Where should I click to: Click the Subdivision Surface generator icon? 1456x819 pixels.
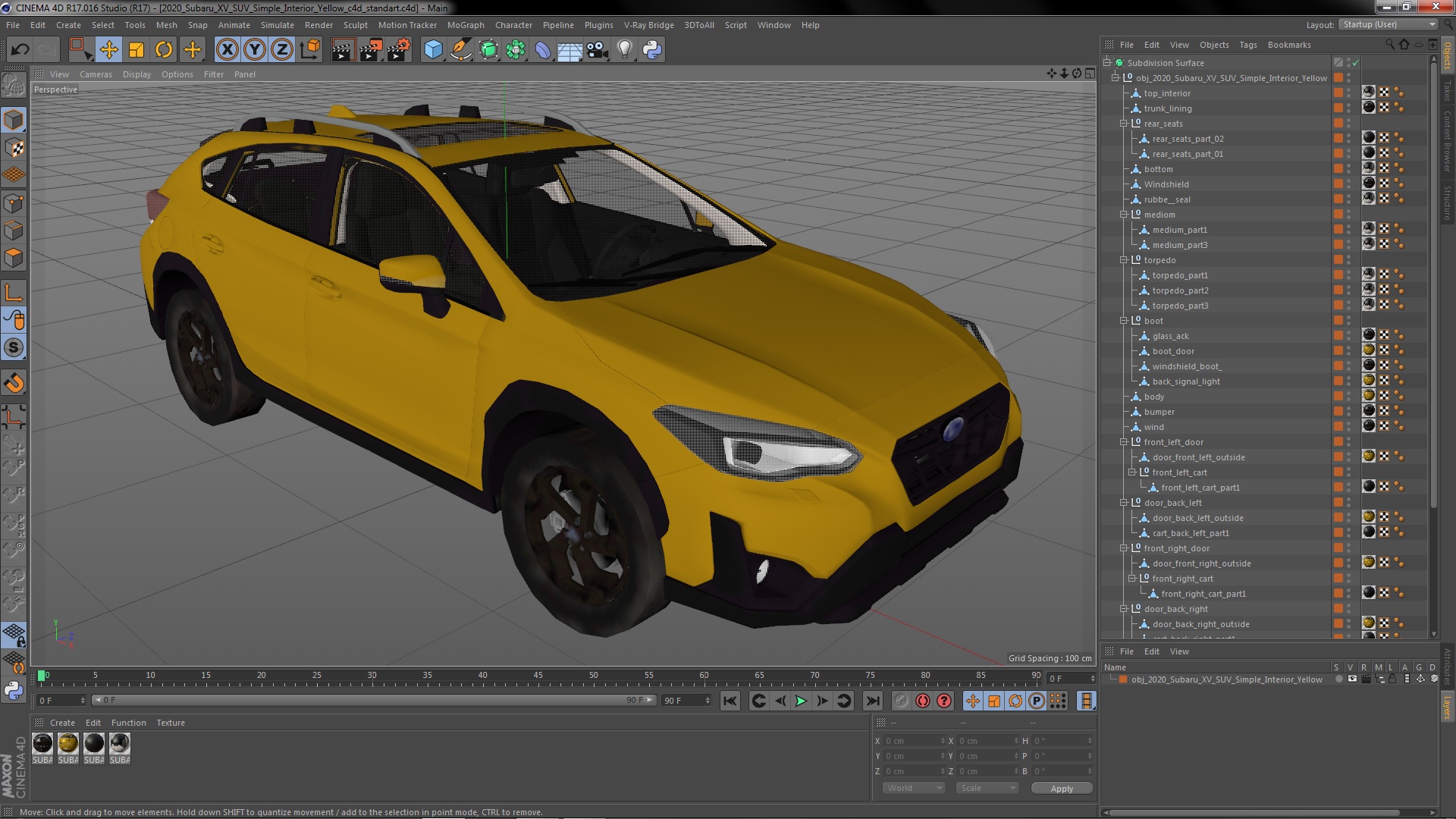[x=488, y=50]
